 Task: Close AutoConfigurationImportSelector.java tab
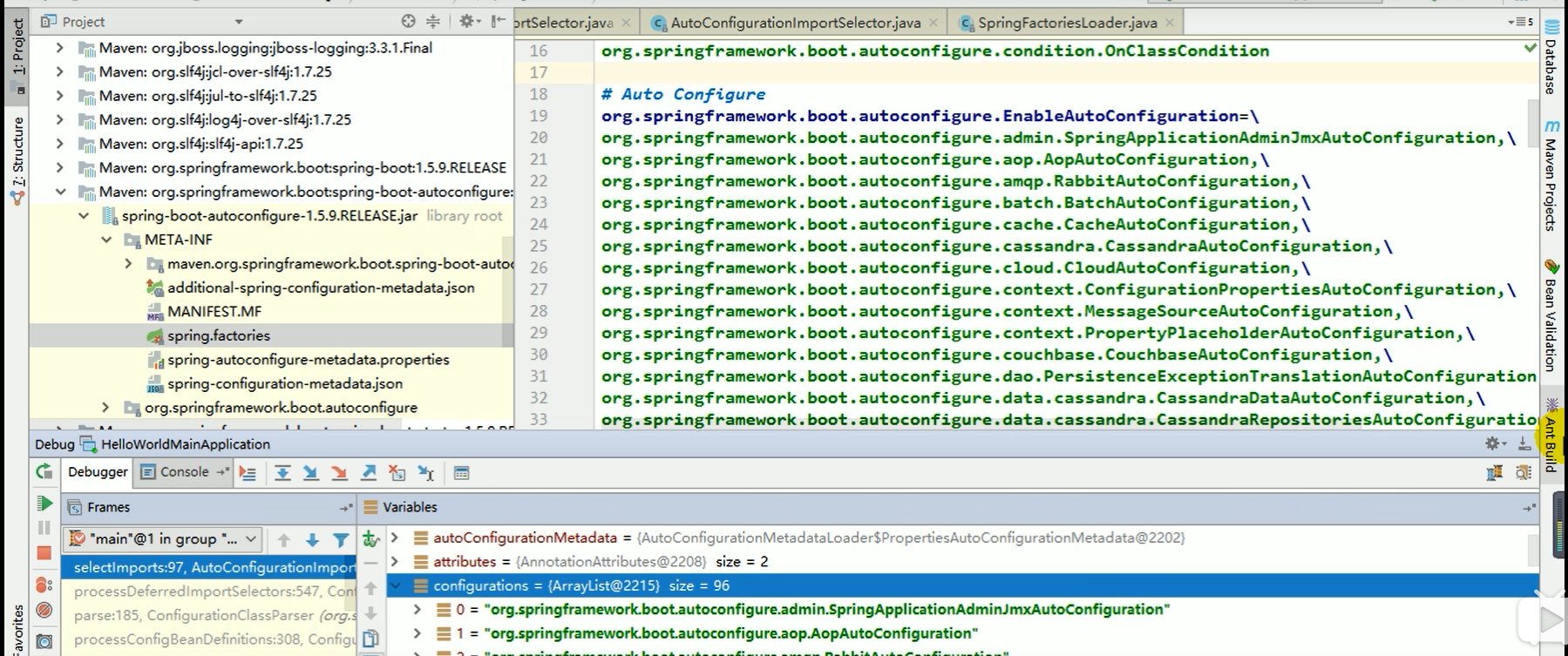[x=933, y=23]
